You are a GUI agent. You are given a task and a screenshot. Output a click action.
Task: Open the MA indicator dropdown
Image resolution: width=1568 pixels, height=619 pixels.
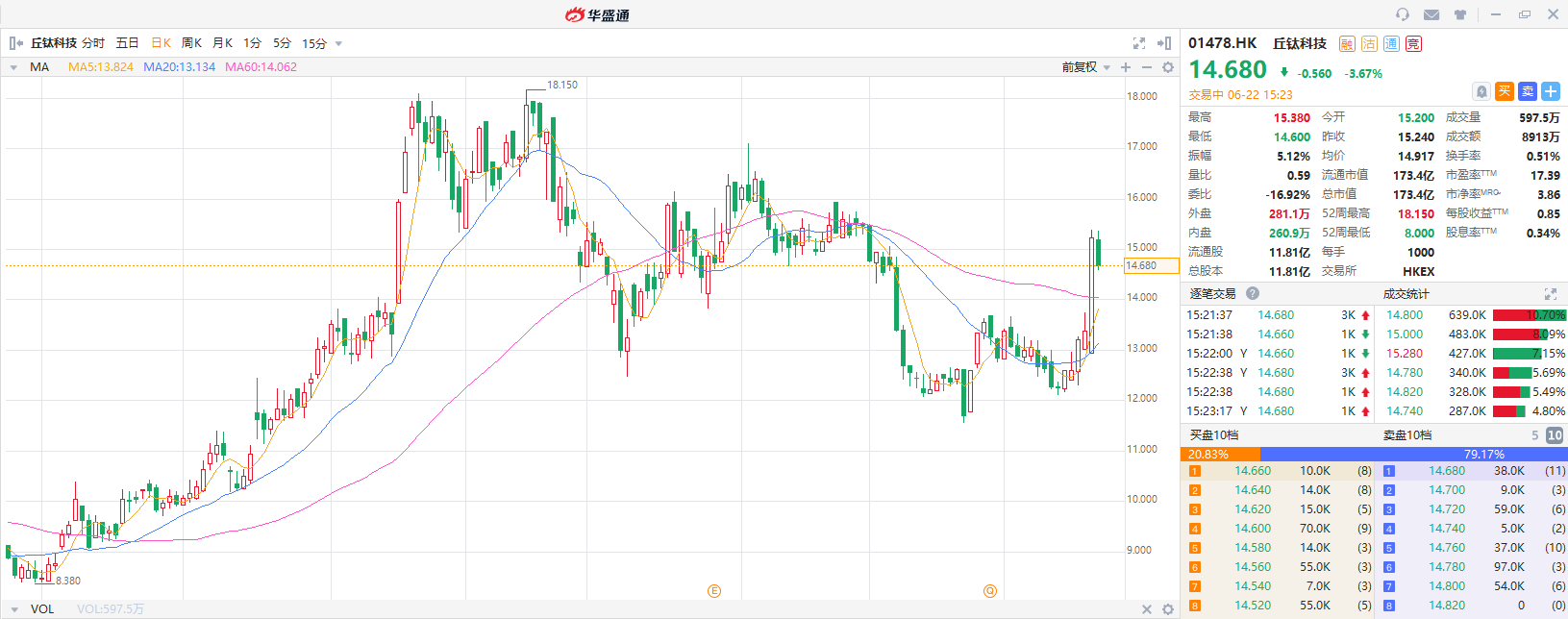click(14, 67)
